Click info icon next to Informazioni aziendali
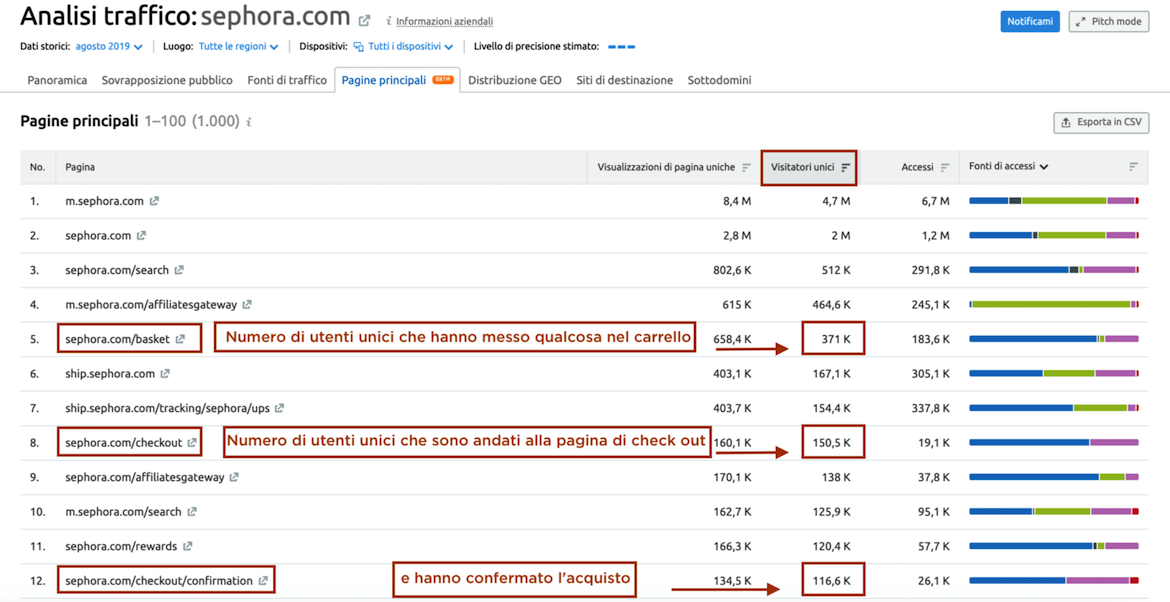This screenshot has width=1170, height=602. point(389,21)
